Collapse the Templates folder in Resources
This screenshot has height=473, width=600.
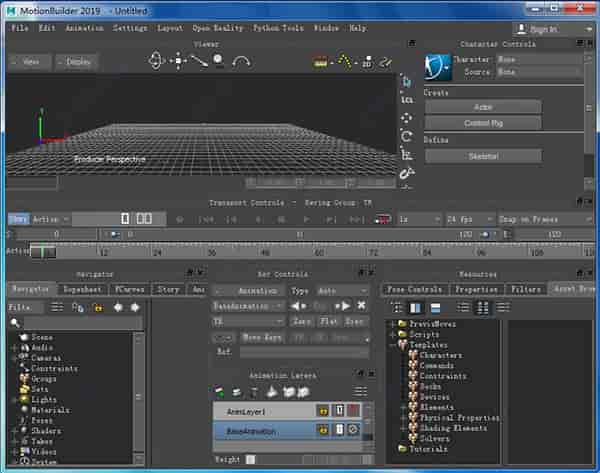[393, 345]
